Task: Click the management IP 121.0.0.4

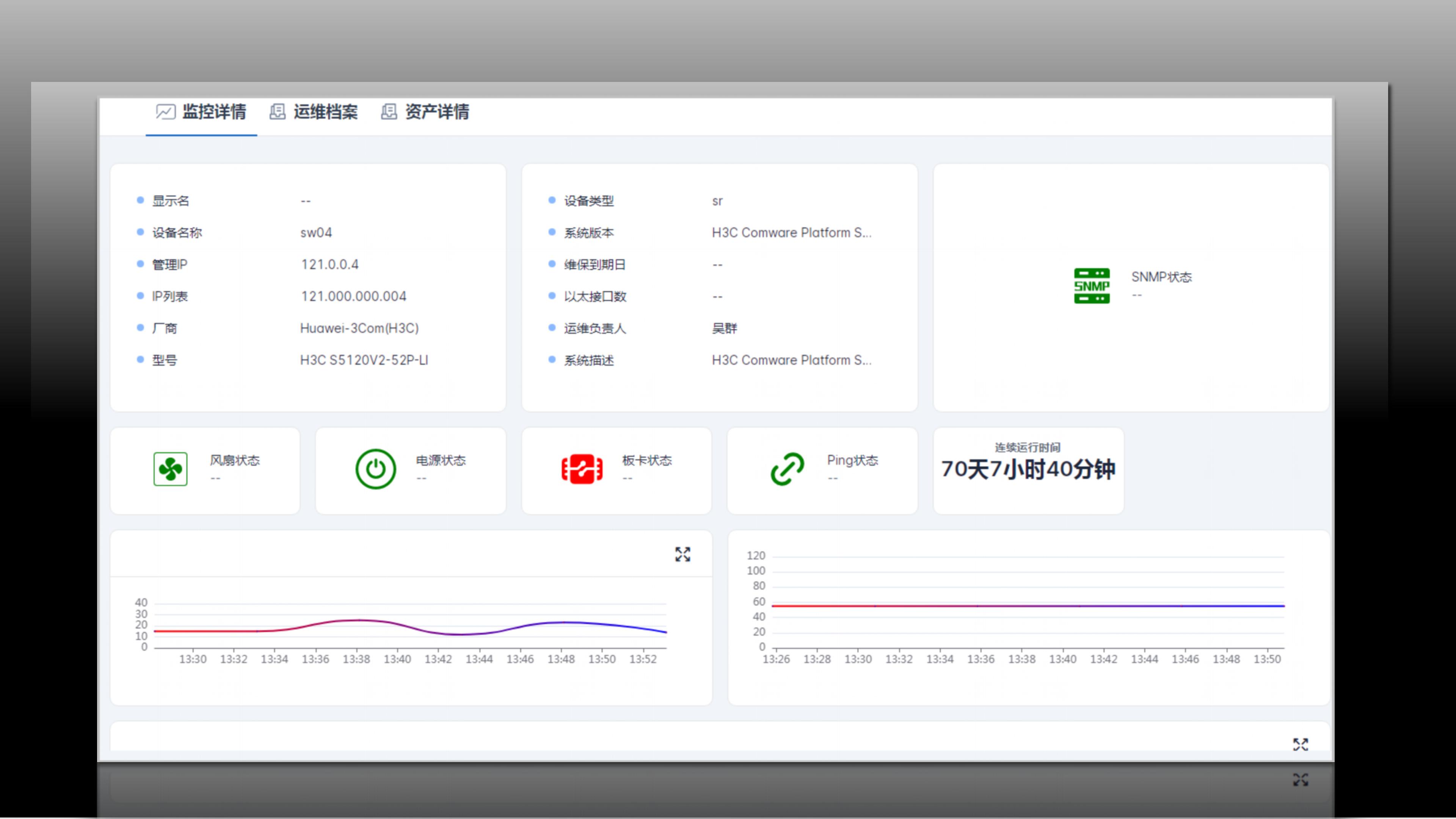Action: (331, 264)
